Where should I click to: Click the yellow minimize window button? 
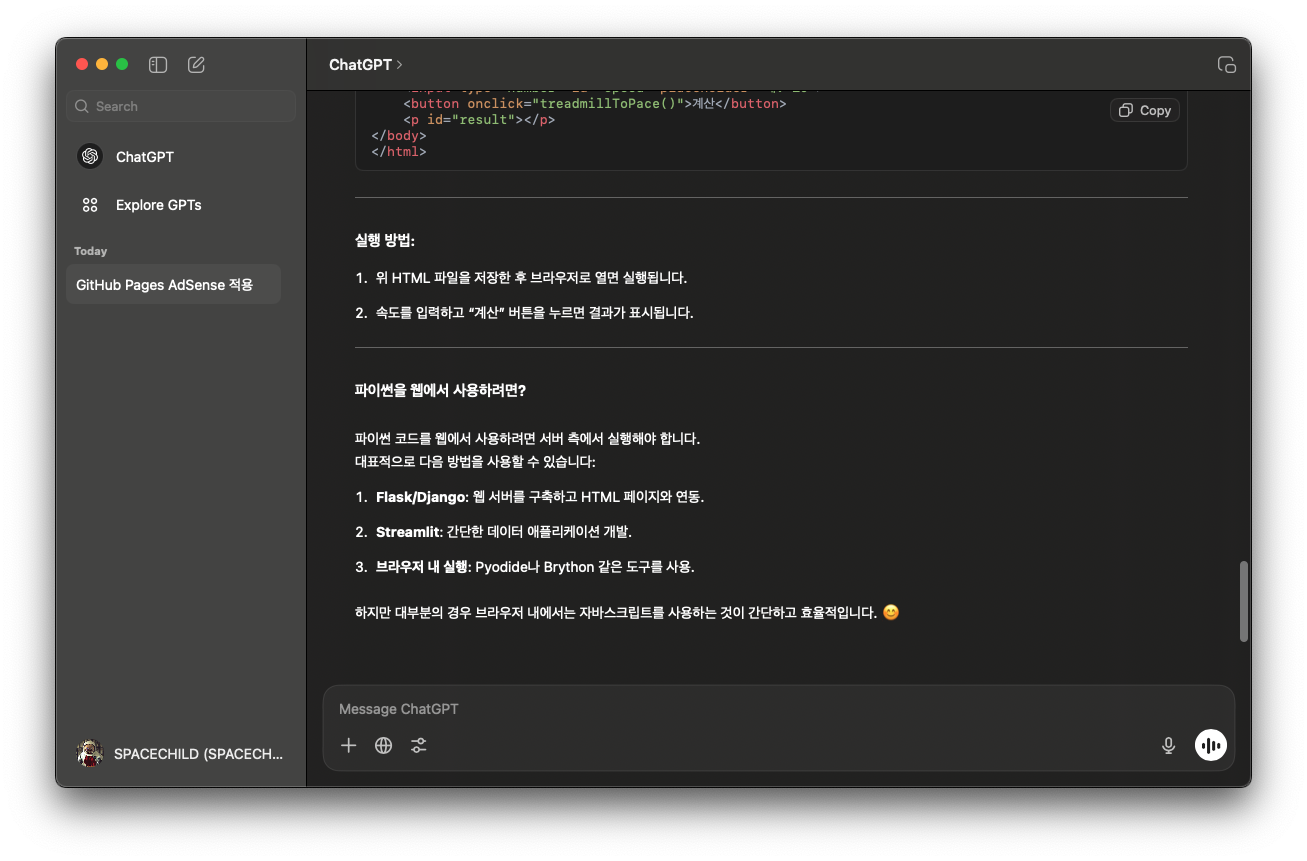tap(102, 64)
